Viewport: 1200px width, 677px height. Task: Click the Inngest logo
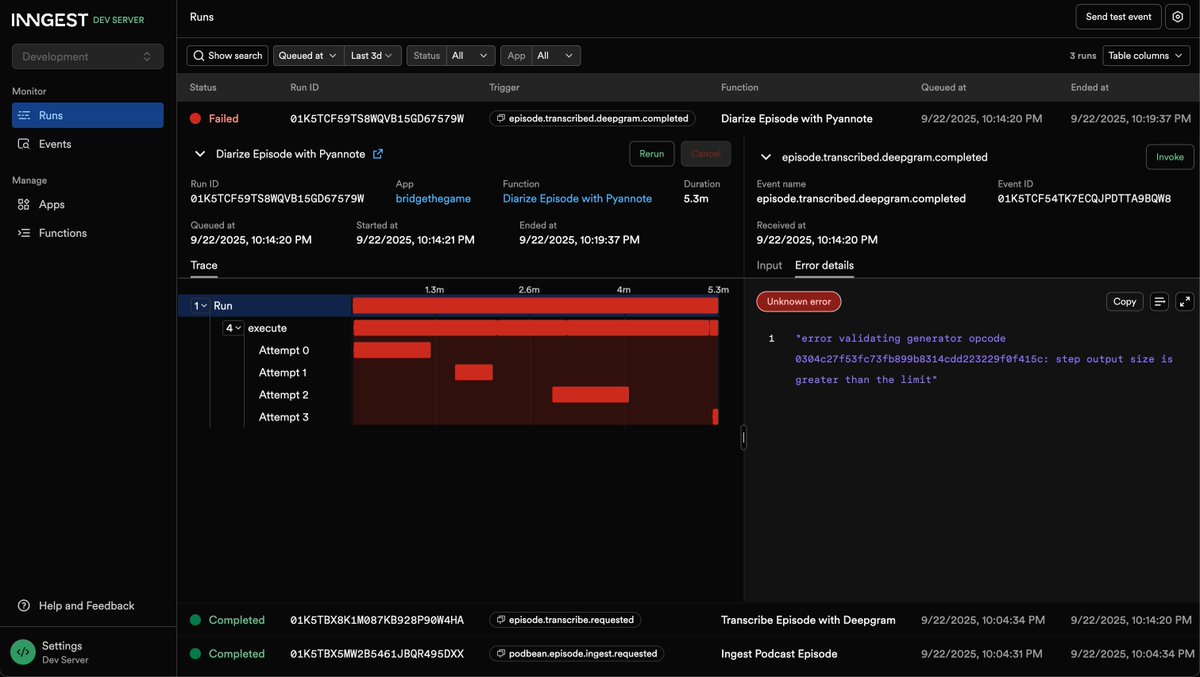(x=50, y=19)
